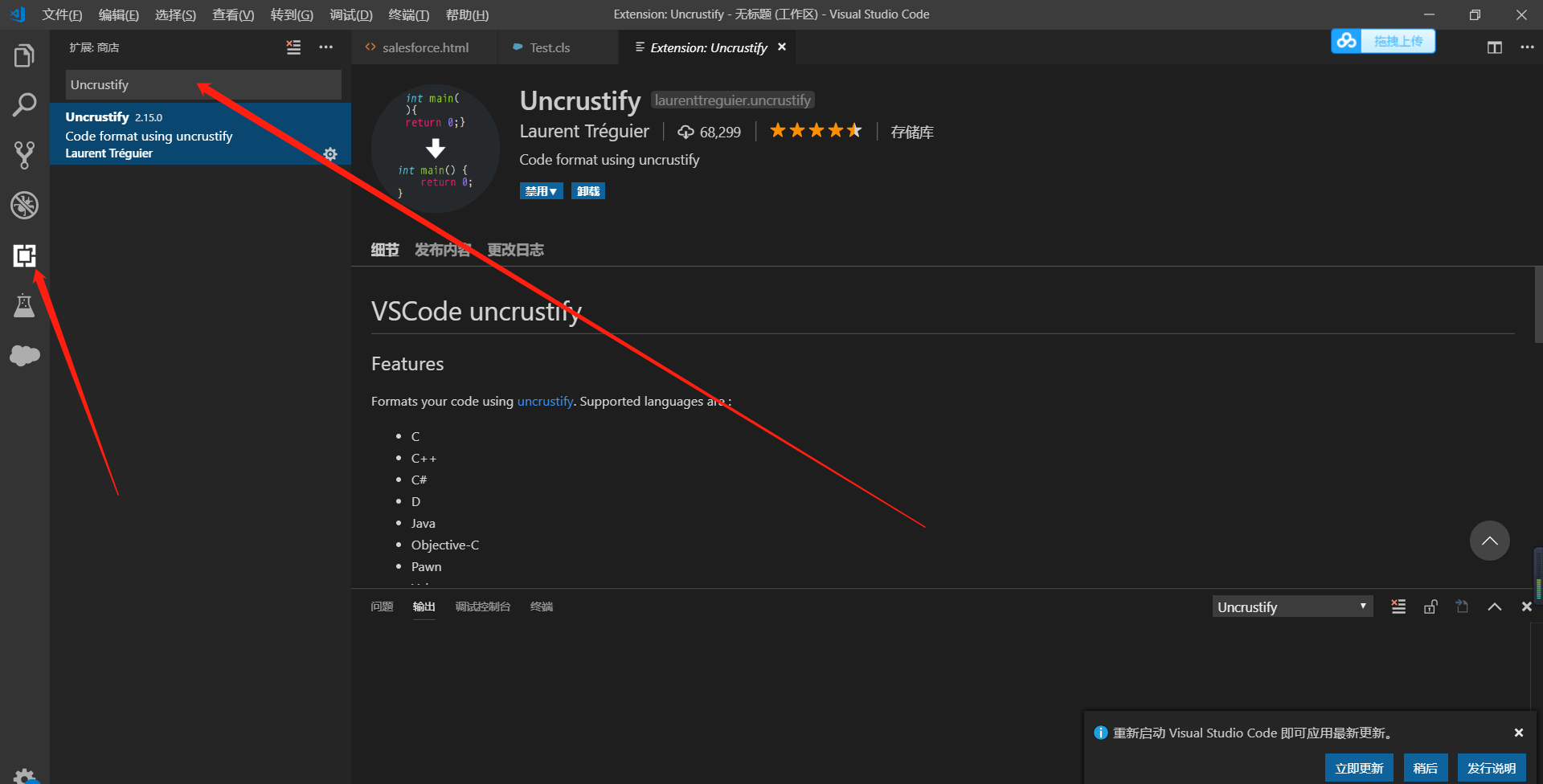The width and height of the screenshot is (1543, 784).
Task: Switch to 终端 panel tab
Action: click(542, 606)
